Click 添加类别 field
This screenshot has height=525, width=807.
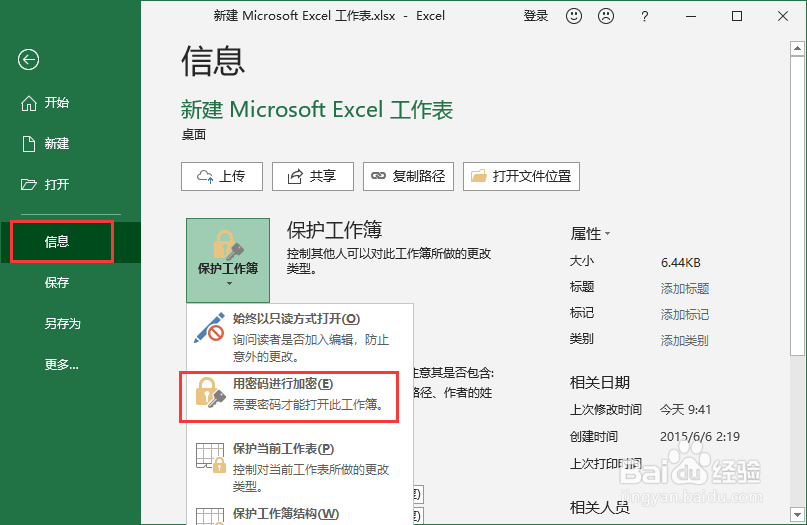[x=685, y=341]
